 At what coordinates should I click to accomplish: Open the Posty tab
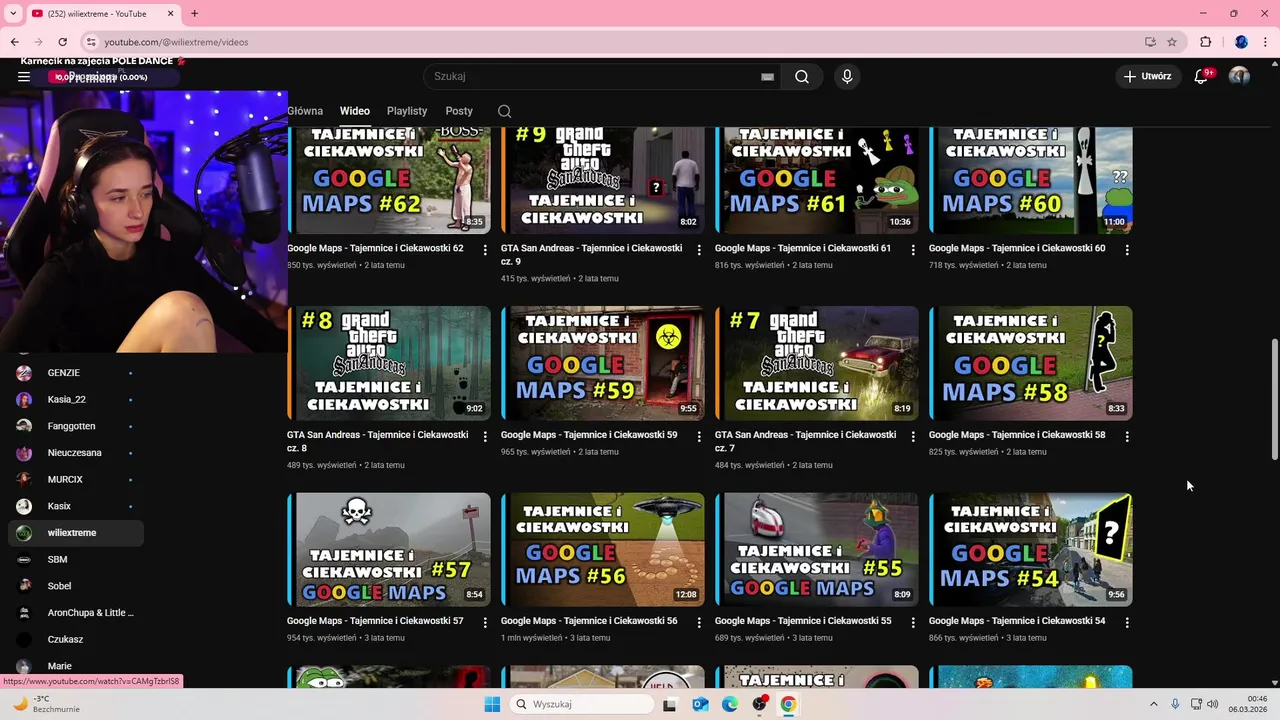click(x=459, y=111)
